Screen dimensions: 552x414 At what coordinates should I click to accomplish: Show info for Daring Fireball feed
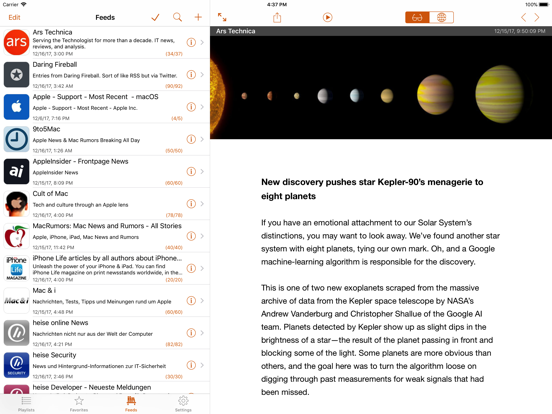point(191,75)
